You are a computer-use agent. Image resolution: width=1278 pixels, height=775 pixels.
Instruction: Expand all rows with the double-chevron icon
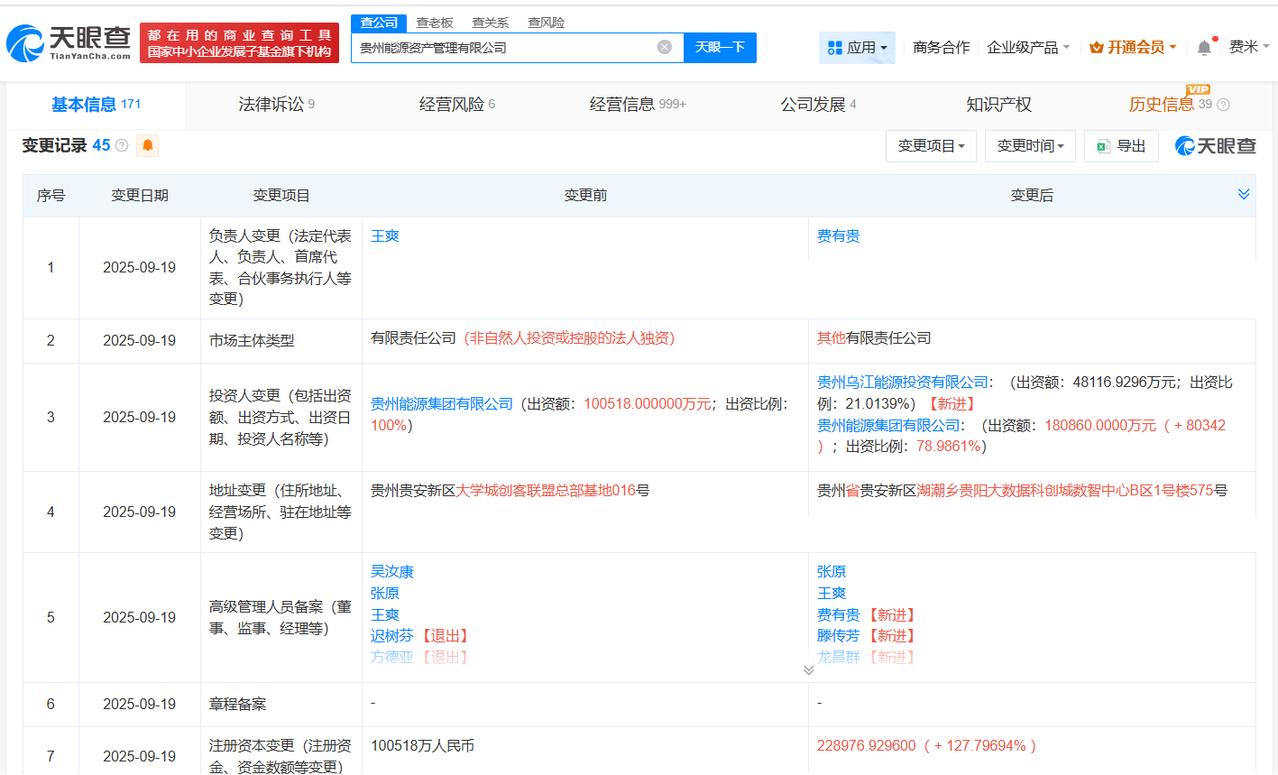(1243, 194)
